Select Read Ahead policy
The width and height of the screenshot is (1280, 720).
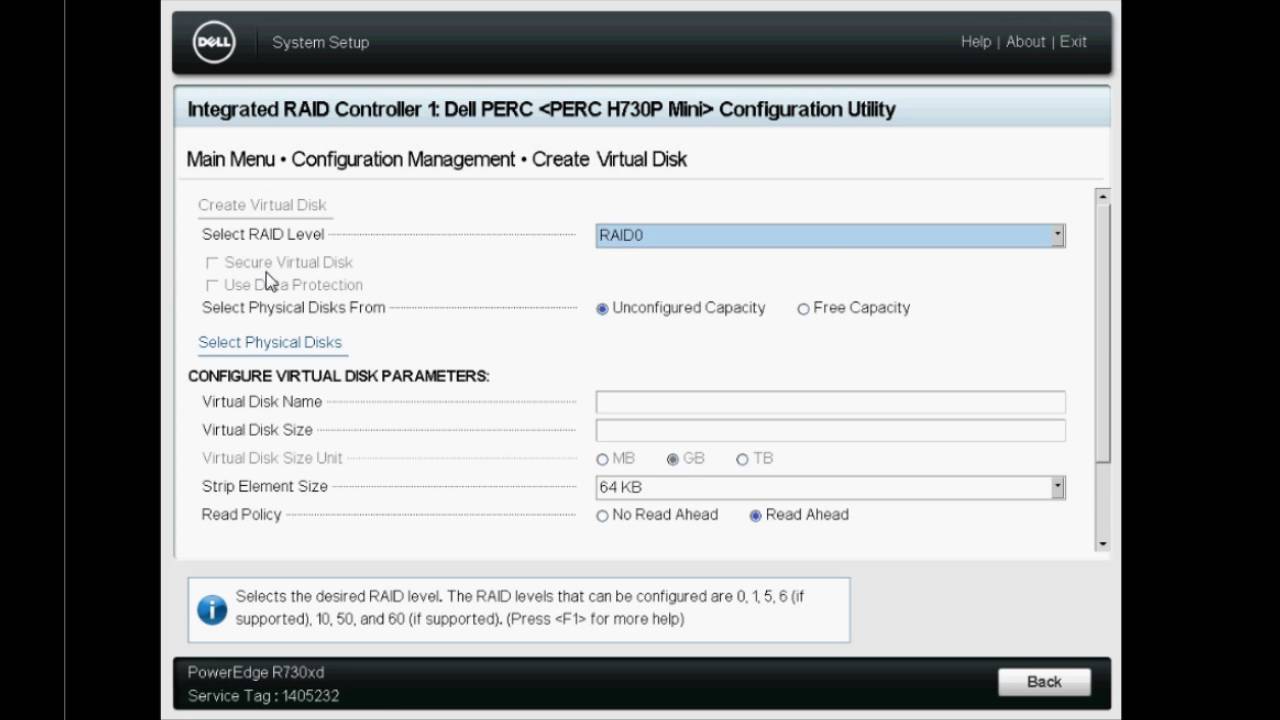tap(755, 516)
